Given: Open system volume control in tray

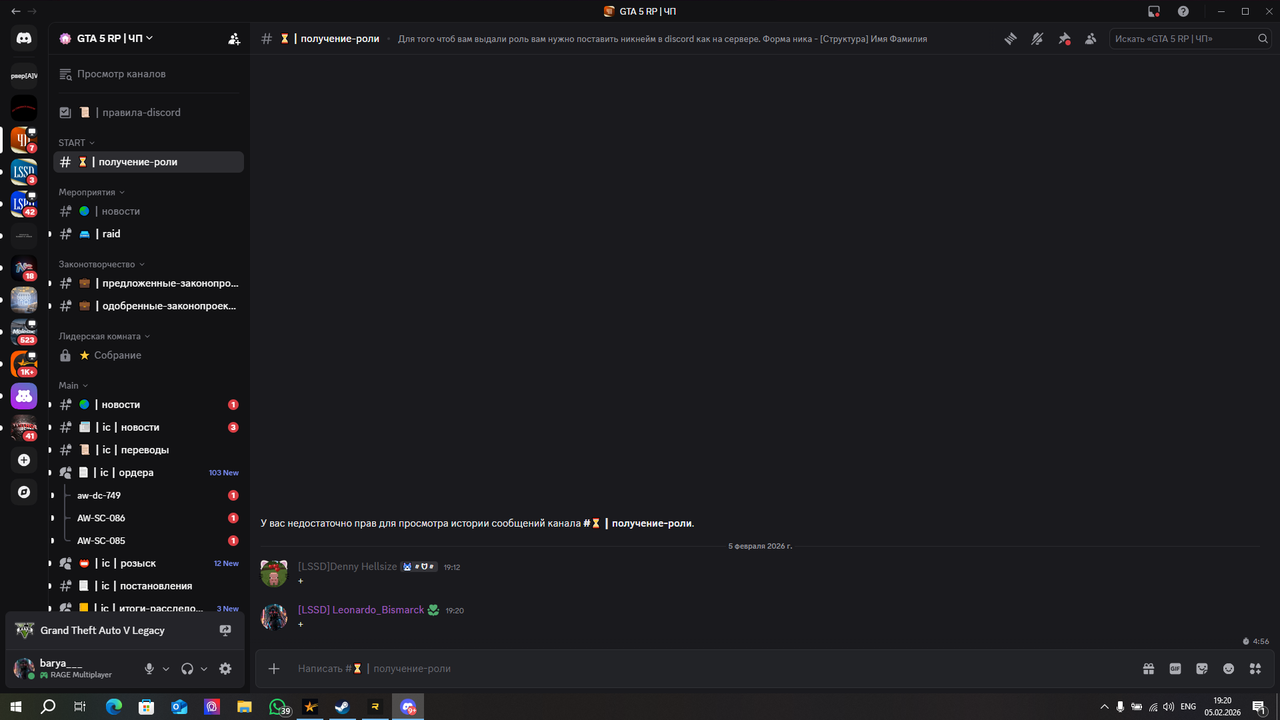Looking at the screenshot, I should tap(1168, 707).
